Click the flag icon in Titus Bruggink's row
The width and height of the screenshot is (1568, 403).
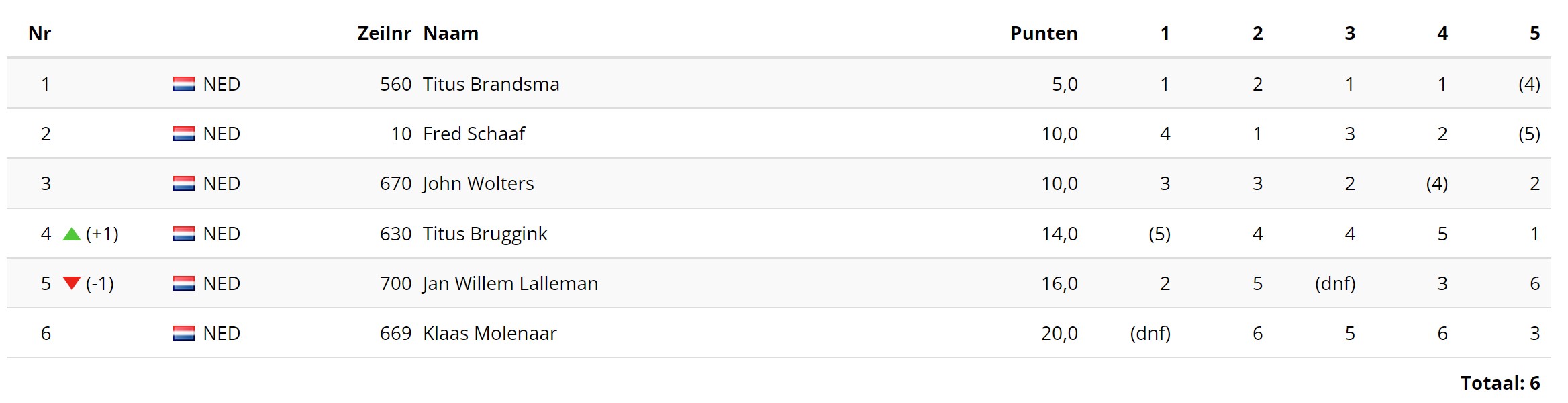[x=183, y=234]
